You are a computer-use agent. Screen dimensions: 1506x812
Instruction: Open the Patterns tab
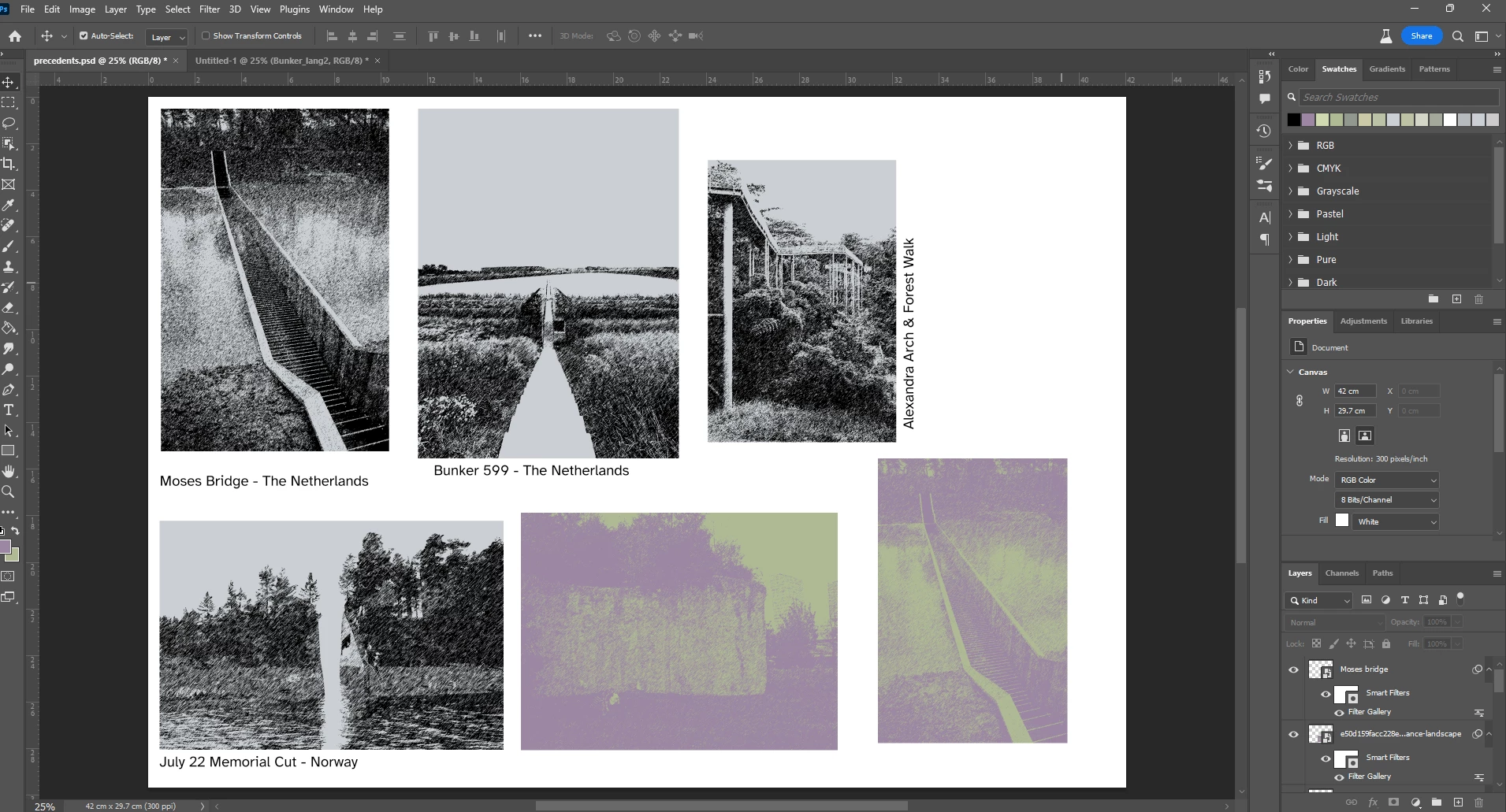pyautogui.click(x=1434, y=69)
